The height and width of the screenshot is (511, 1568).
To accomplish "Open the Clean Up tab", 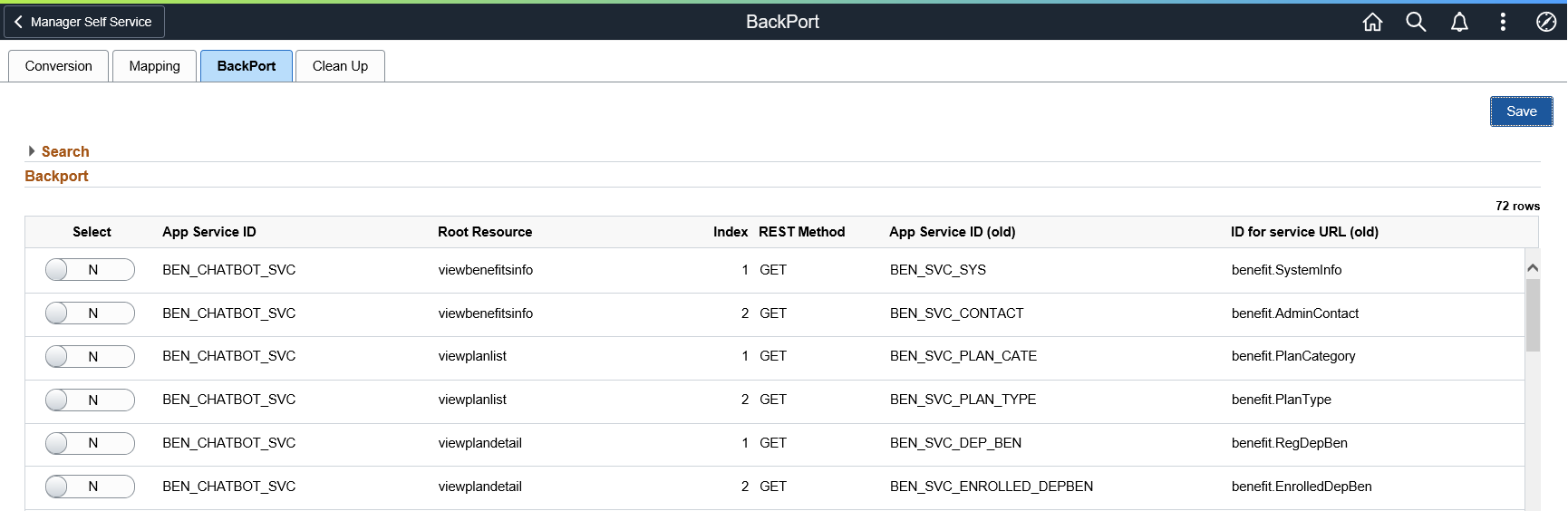I will (x=341, y=66).
